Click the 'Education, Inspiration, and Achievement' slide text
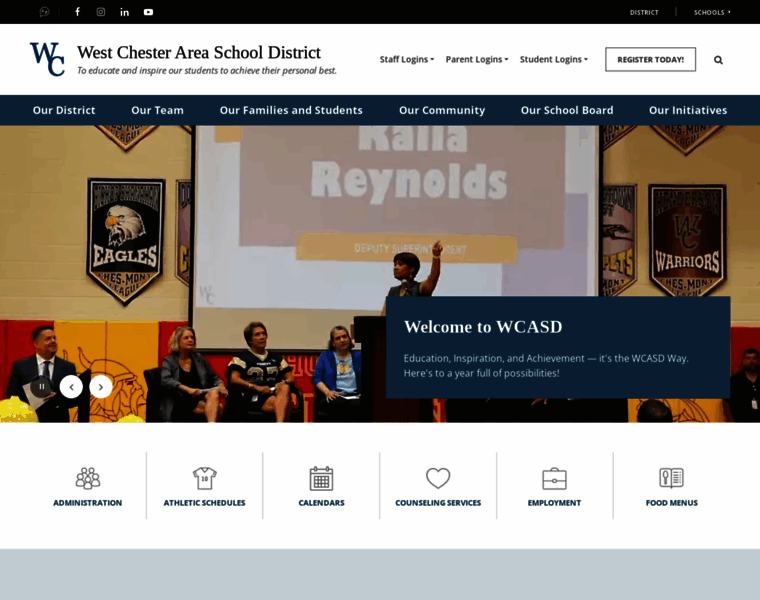 [x=546, y=365]
